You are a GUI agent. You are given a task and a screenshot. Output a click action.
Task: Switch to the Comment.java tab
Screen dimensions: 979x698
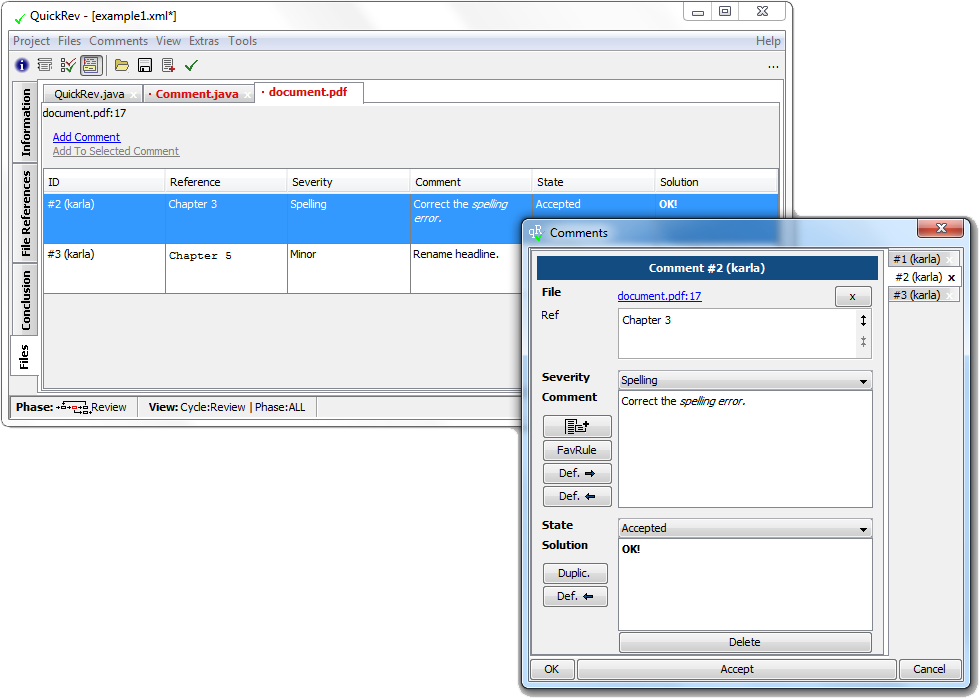197,94
